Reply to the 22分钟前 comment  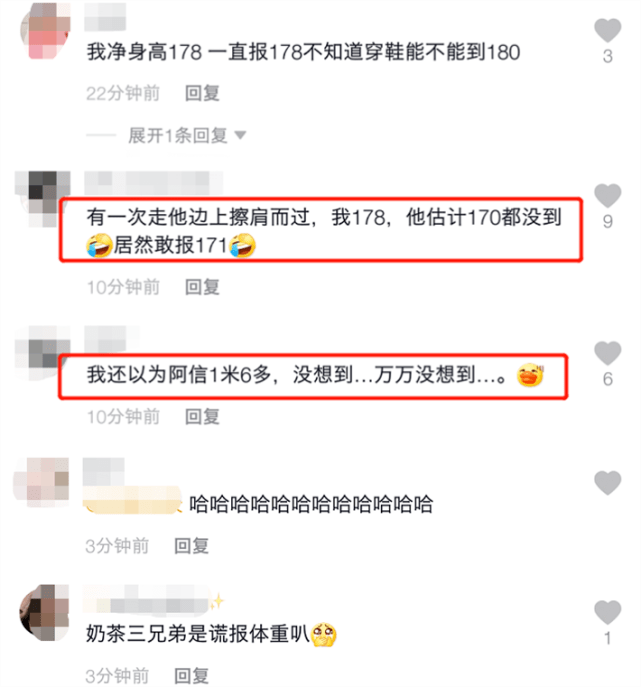pos(202,93)
